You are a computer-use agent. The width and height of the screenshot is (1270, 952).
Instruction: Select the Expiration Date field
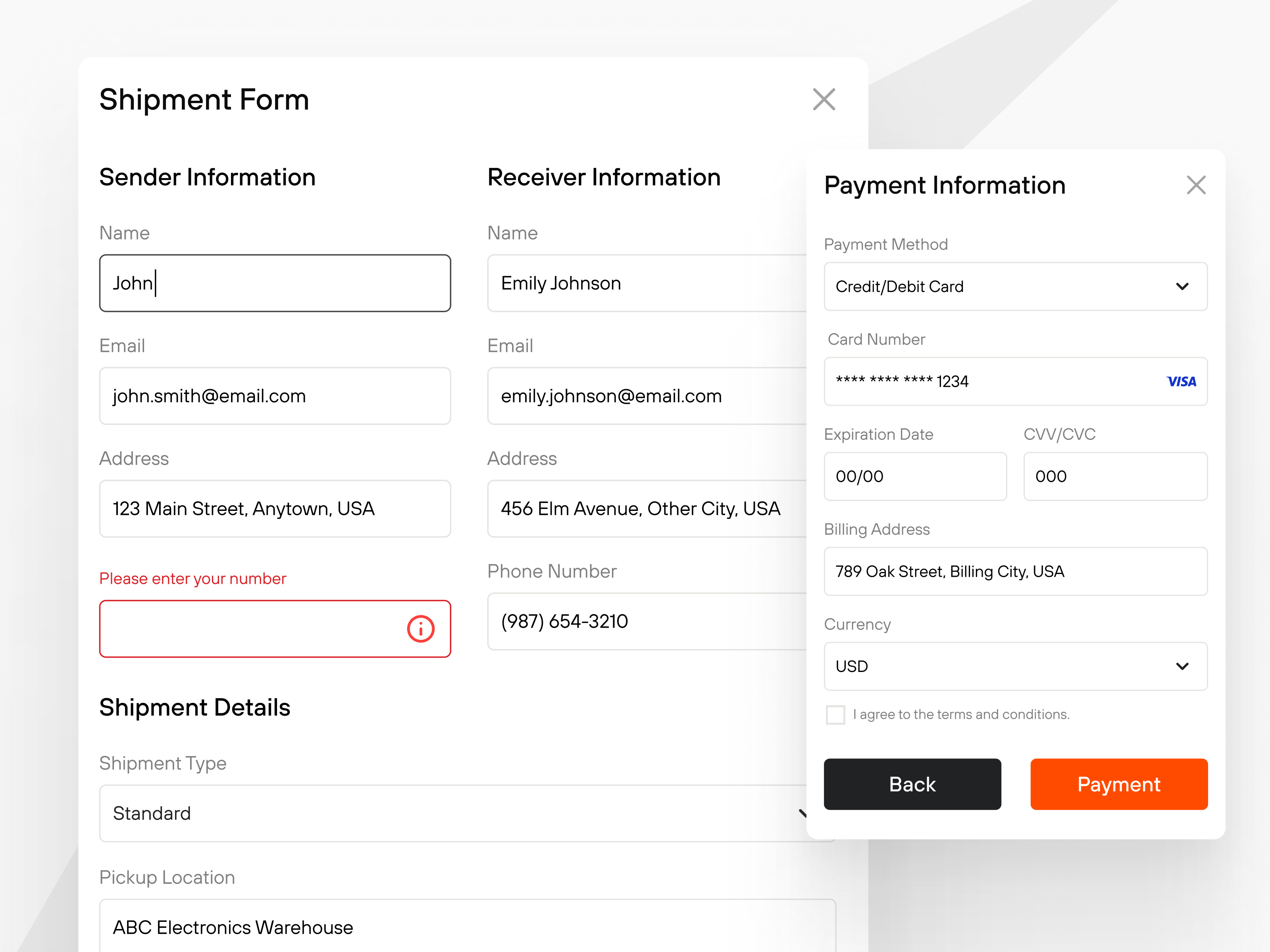pos(915,476)
